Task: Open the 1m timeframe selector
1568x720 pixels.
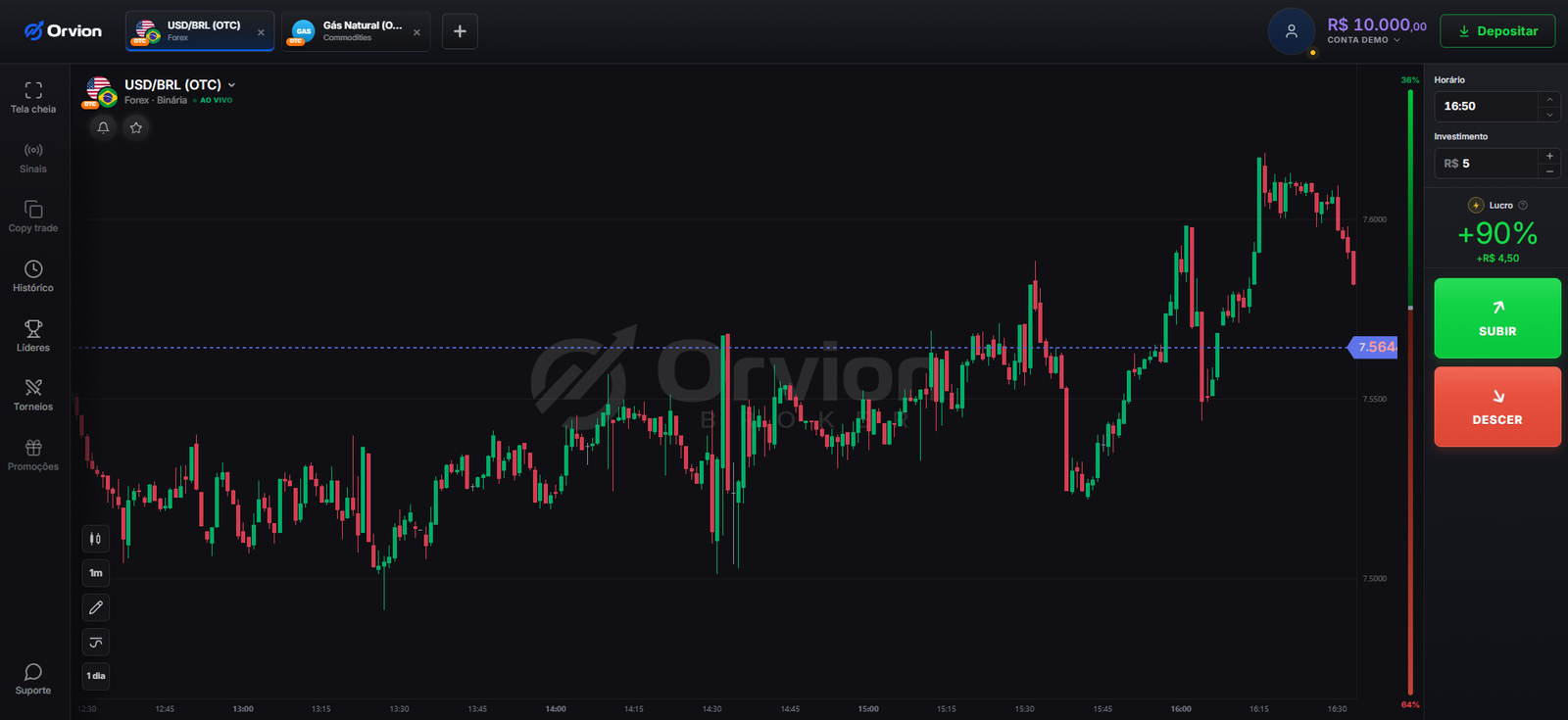Action: coord(95,573)
